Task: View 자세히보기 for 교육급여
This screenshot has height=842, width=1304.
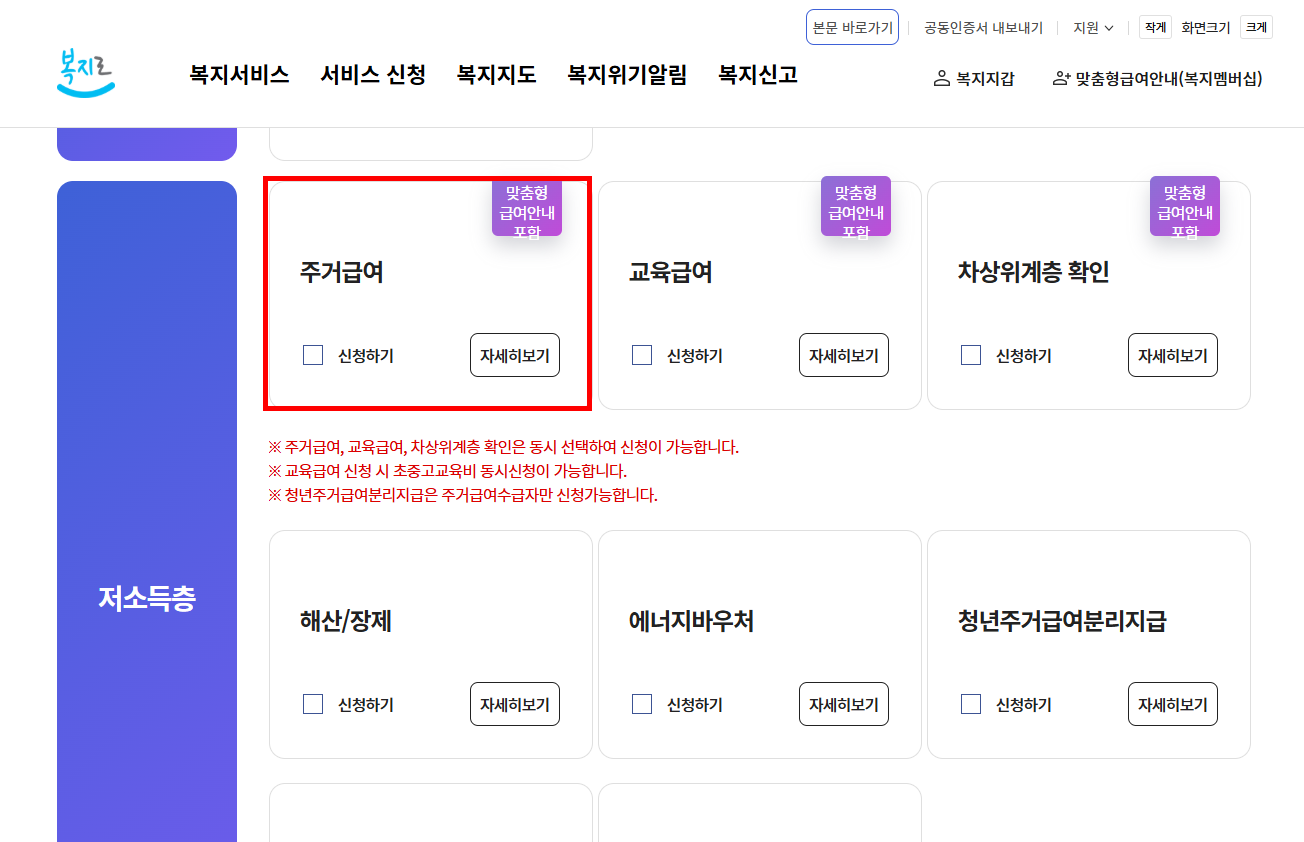Action: click(x=844, y=355)
